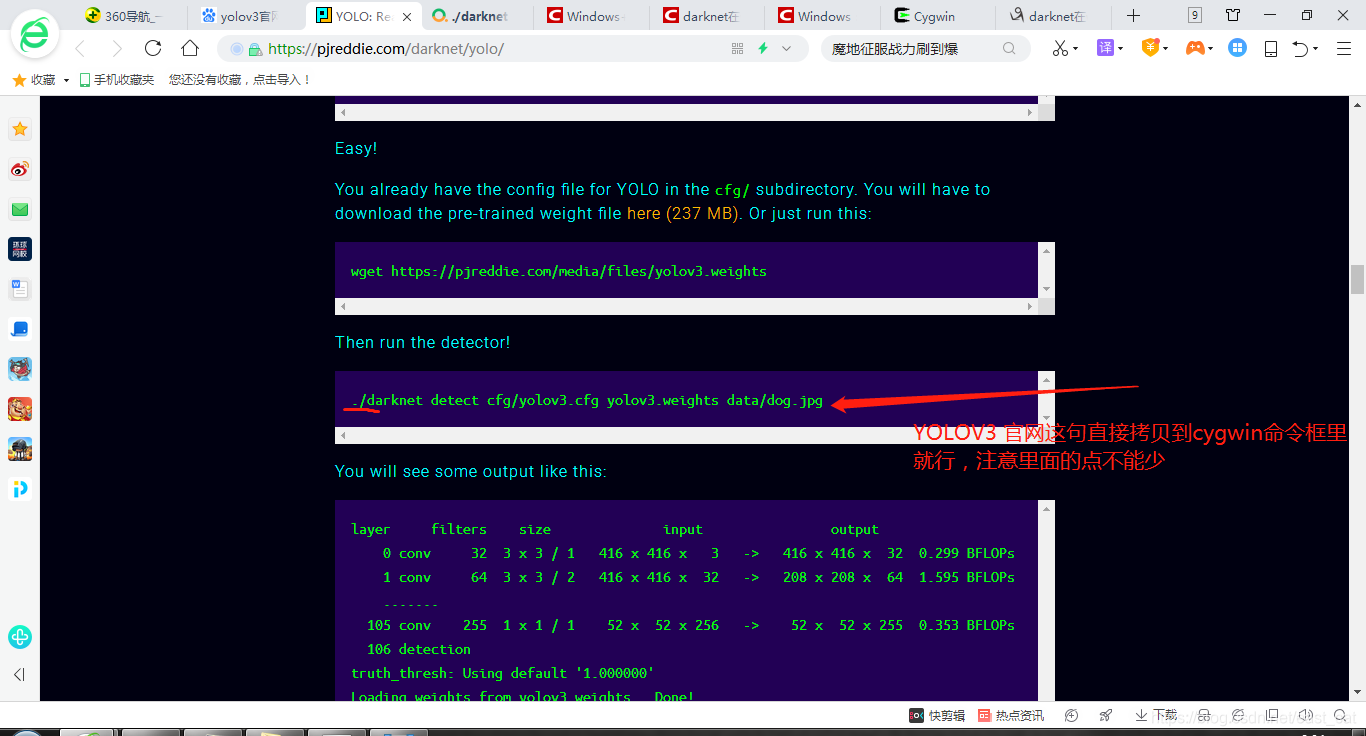Click the skin shirt icon
The image size is (1366, 736).
point(1233,15)
